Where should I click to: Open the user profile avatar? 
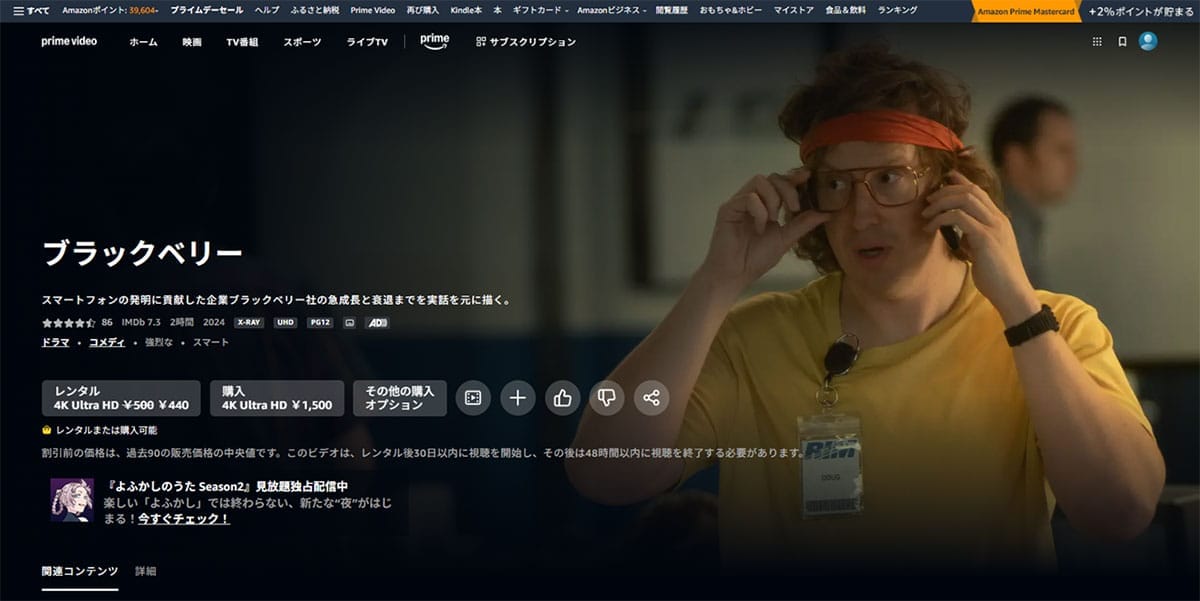tap(1148, 41)
